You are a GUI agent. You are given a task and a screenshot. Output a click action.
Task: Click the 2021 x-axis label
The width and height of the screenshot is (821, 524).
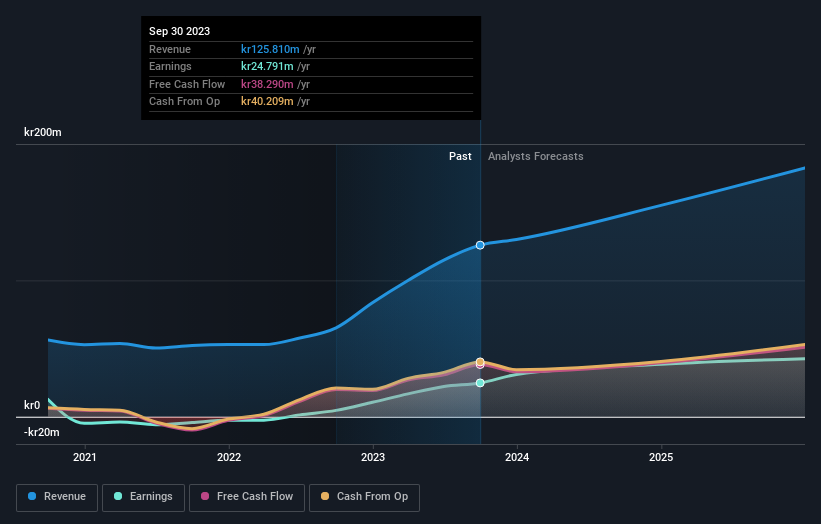85,457
